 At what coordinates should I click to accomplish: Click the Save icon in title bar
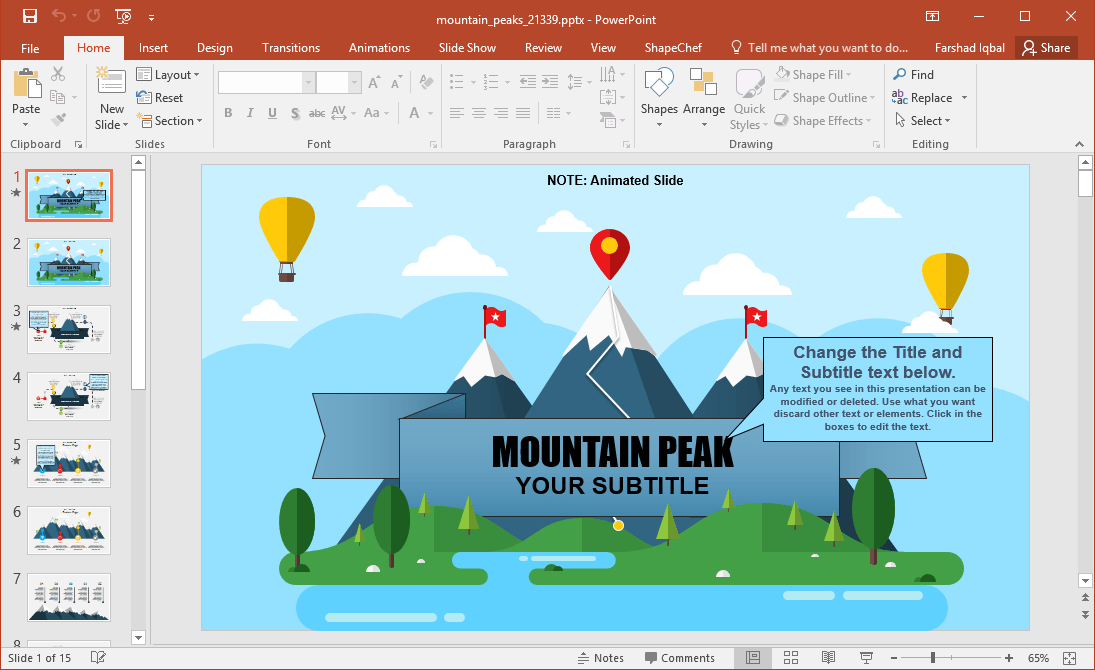point(29,16)
